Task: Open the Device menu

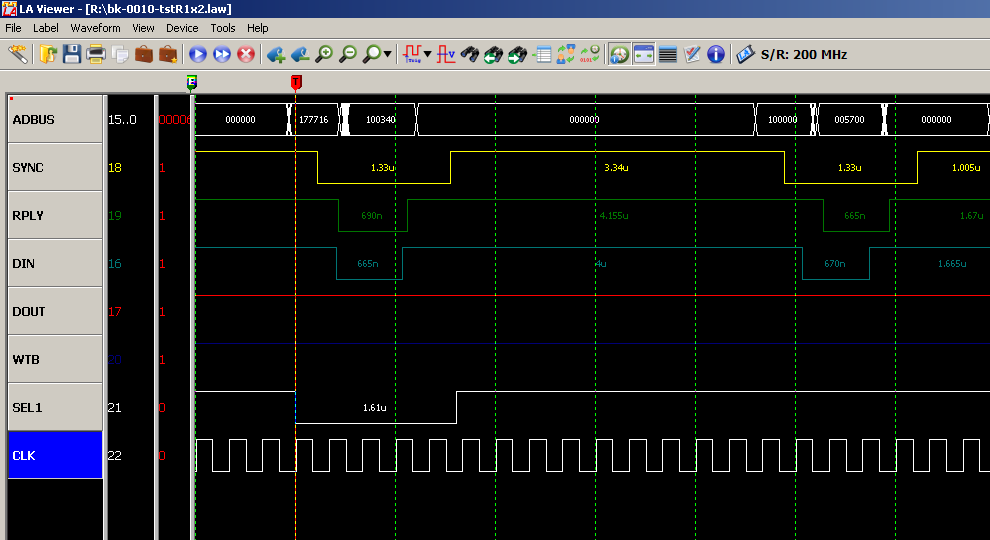Action: 182,28
